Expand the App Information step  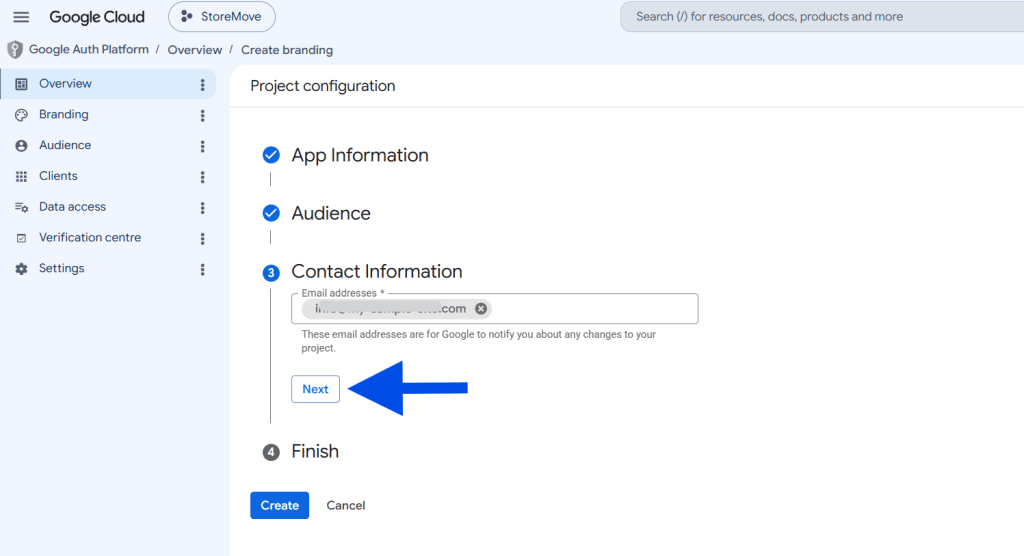[360, 155]
